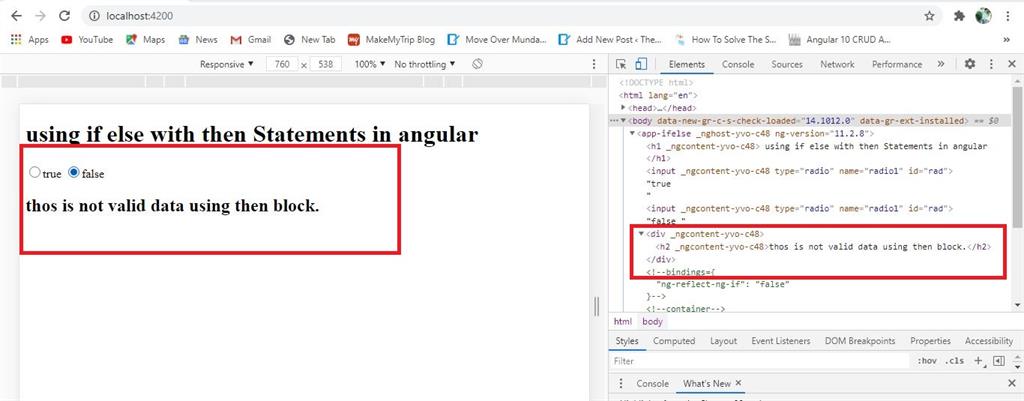Open Chrome's three-dot menu
1024x401 pixels.
tap(1010, 16)
